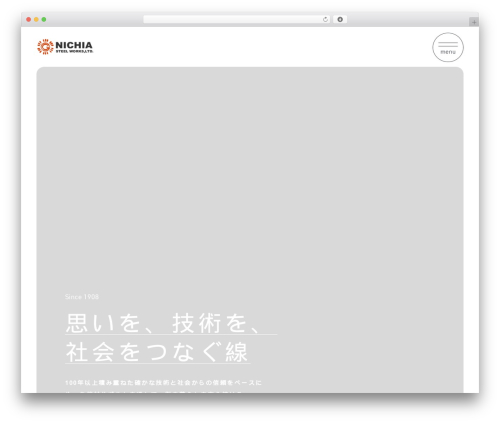Click the headline '社会をつなぐ線'
The height and width of the screenshot is (423, 500).
tap(157, 352)
